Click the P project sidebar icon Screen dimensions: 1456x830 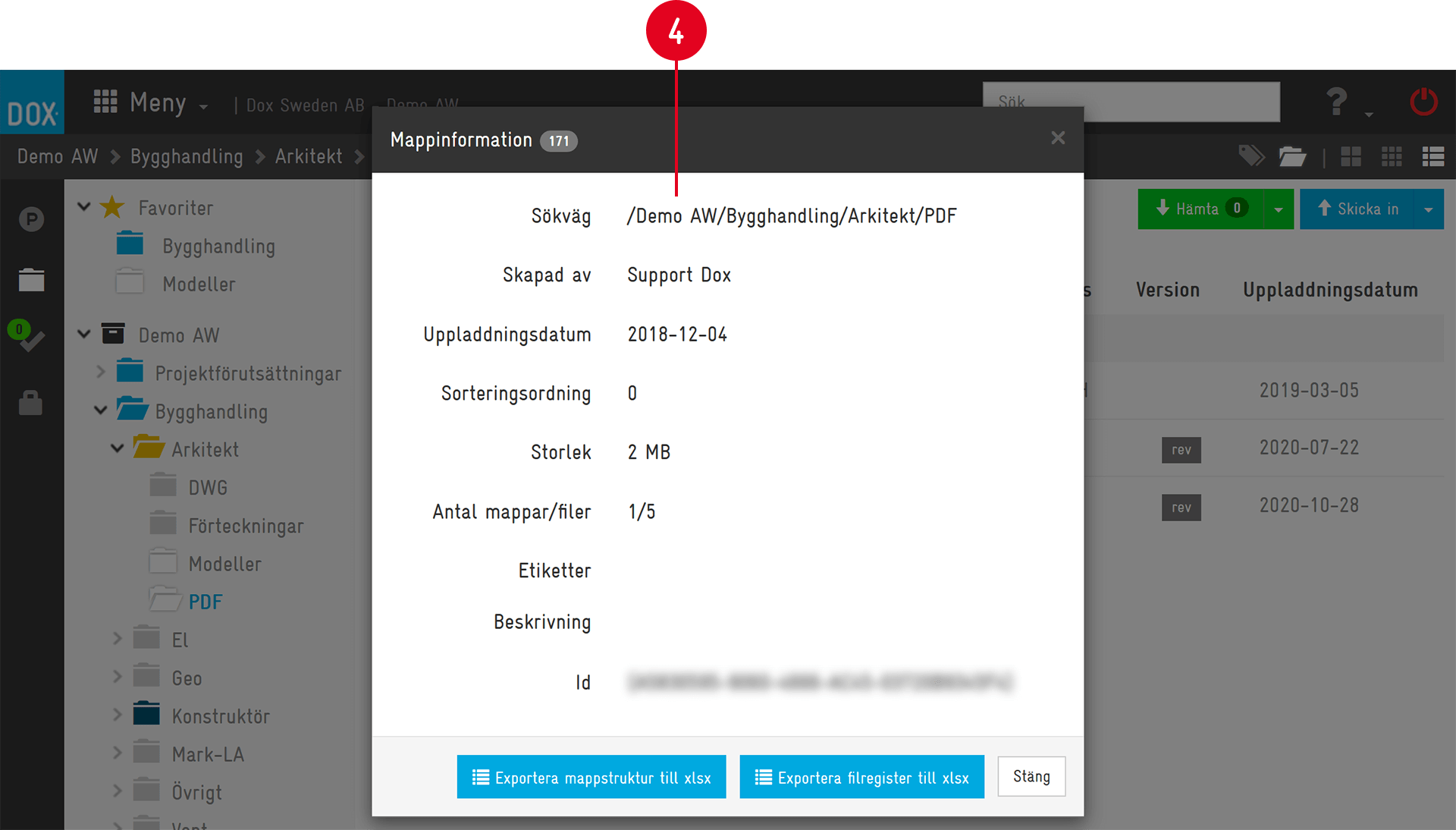point(31,219)
